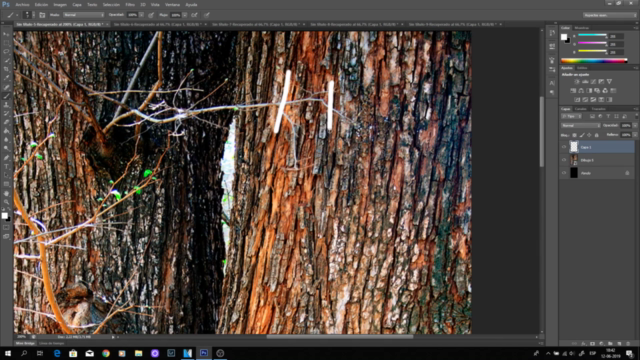This screenshot has height=360, width=640.
Task: Switch to the Canales tab
Action: click(x=580, y=109)
